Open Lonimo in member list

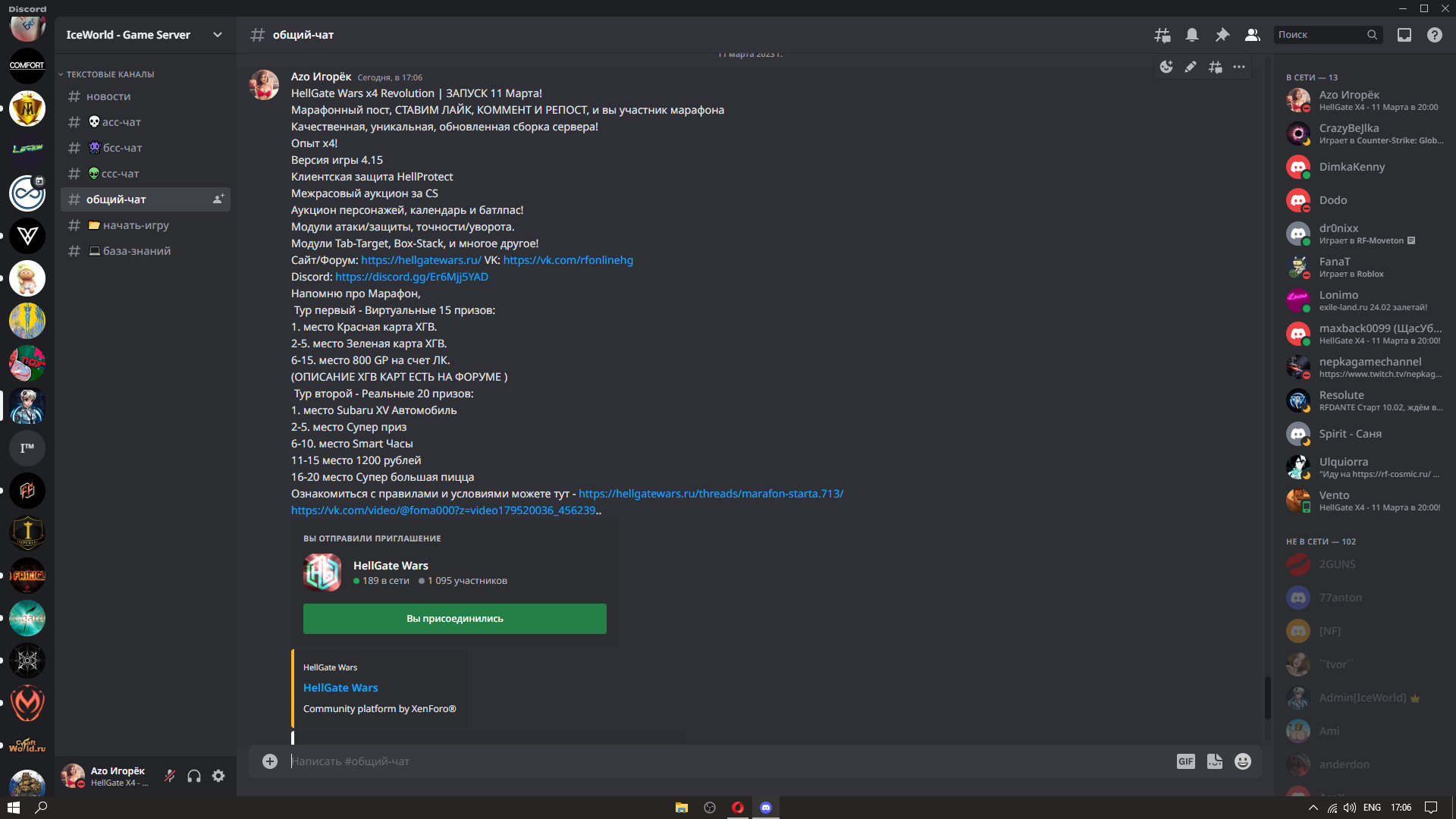[x=1365, y=300]
